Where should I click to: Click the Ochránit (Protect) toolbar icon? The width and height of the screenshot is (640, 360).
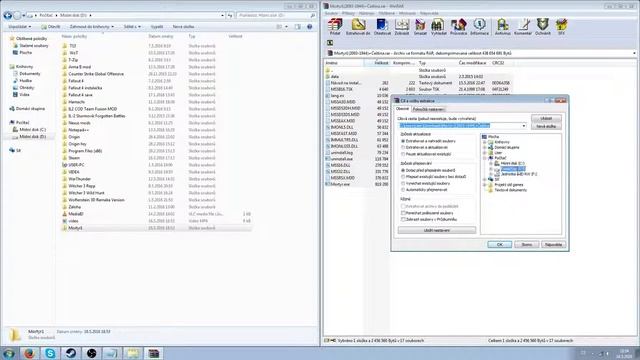coord(542,27)
